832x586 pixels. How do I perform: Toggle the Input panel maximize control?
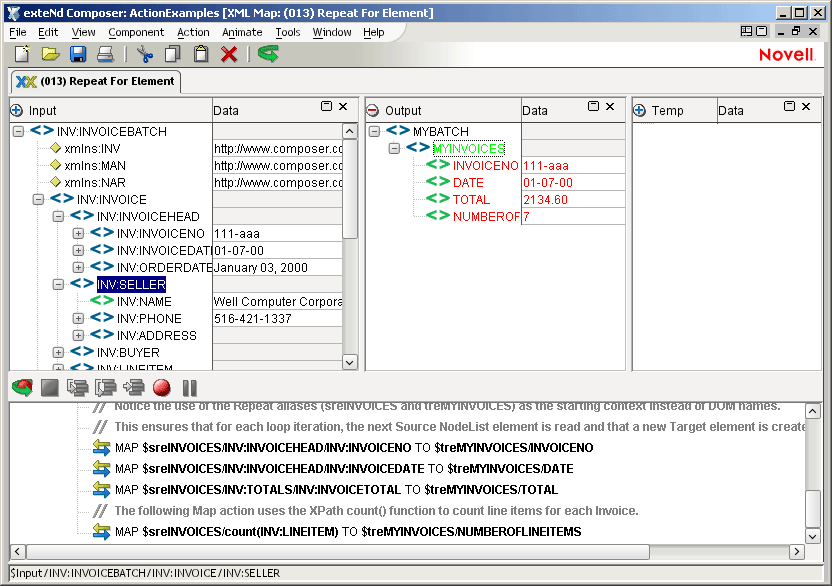click(326, 106)
